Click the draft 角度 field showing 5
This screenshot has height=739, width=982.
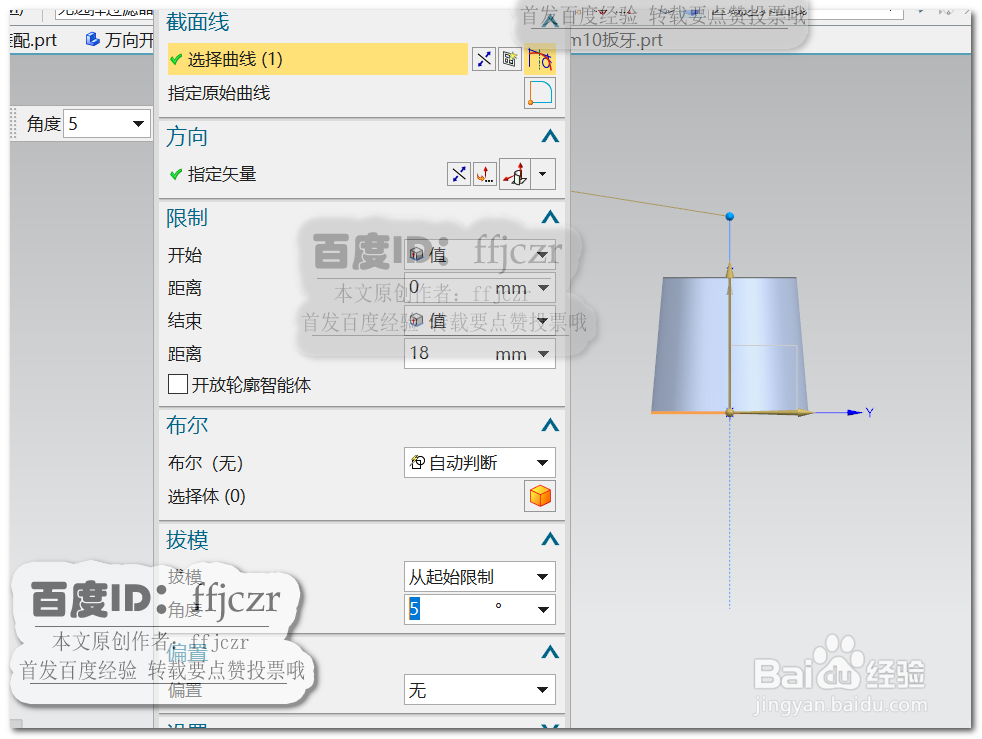pos(448,609)
